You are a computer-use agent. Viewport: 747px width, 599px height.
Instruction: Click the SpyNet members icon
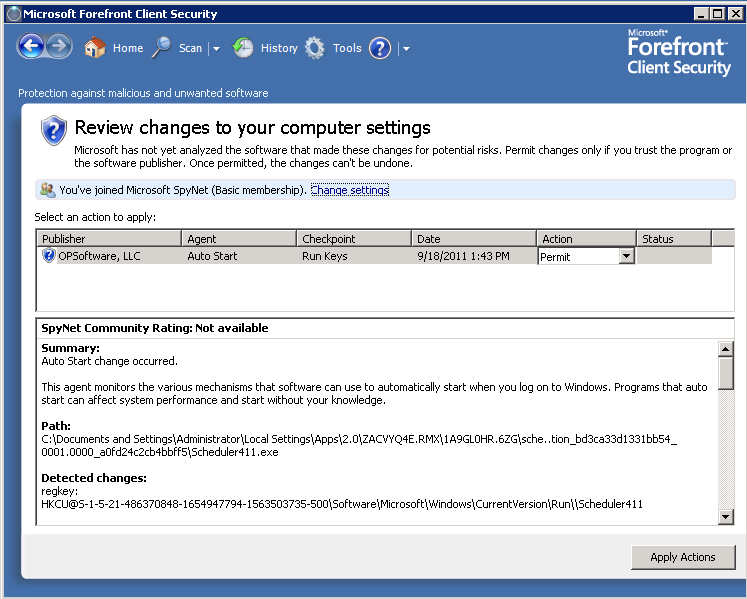pyautogui.click(x=47, y=190)
